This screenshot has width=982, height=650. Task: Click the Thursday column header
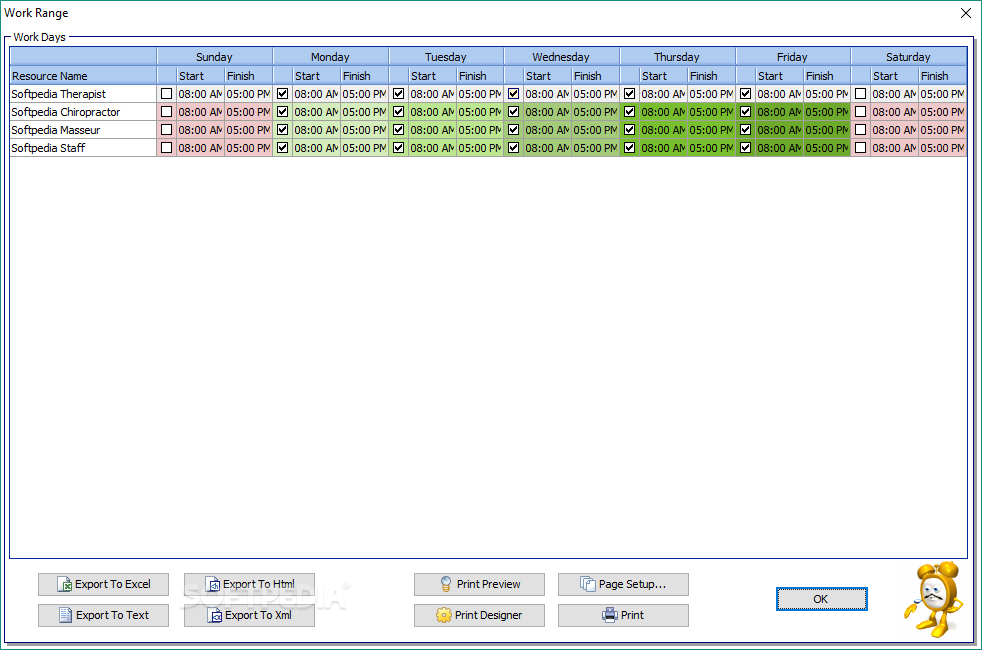coord(678,56)
